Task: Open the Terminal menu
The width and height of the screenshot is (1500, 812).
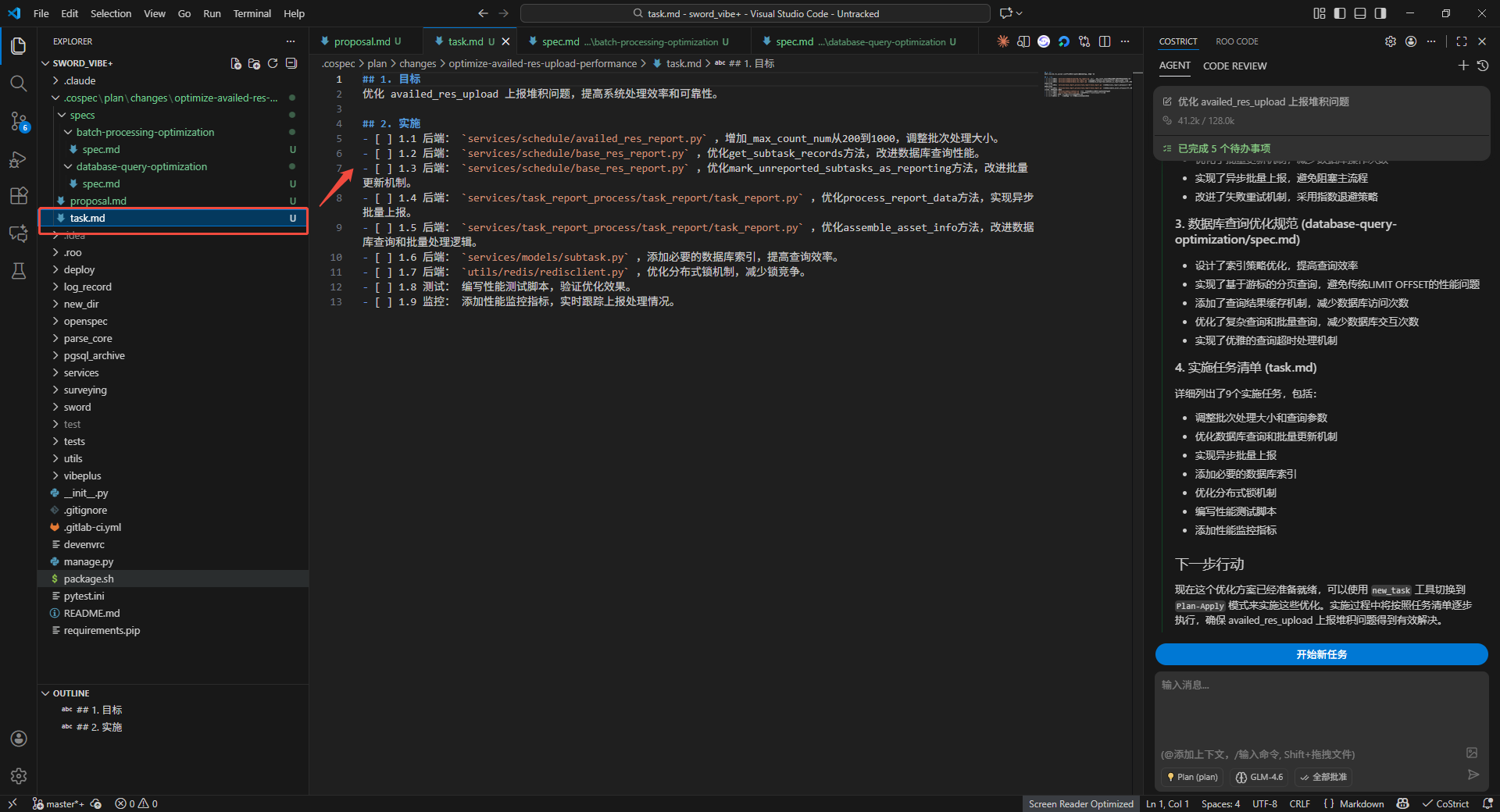Action: click(x=252, y=13)
